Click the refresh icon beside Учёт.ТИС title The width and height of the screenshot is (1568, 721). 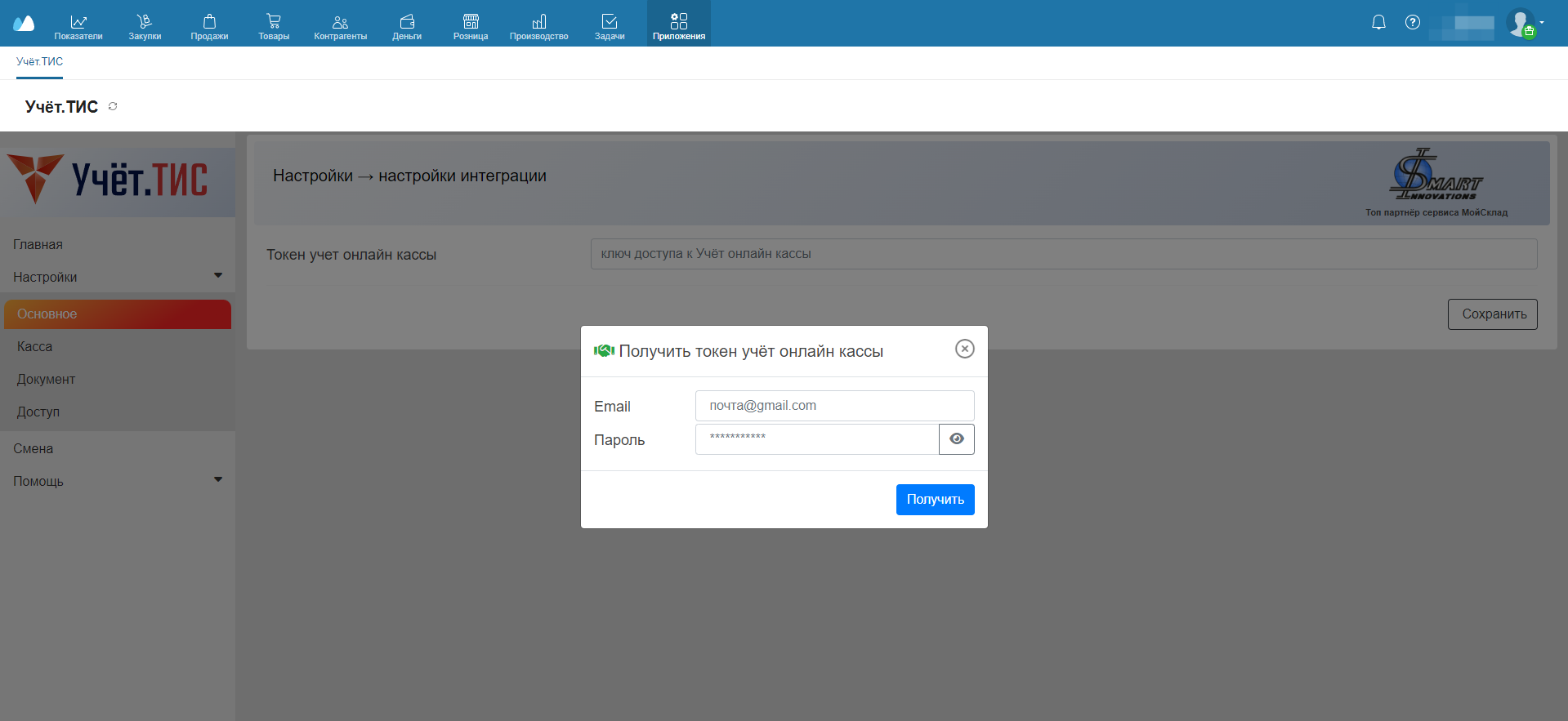(x=113, y=107)
